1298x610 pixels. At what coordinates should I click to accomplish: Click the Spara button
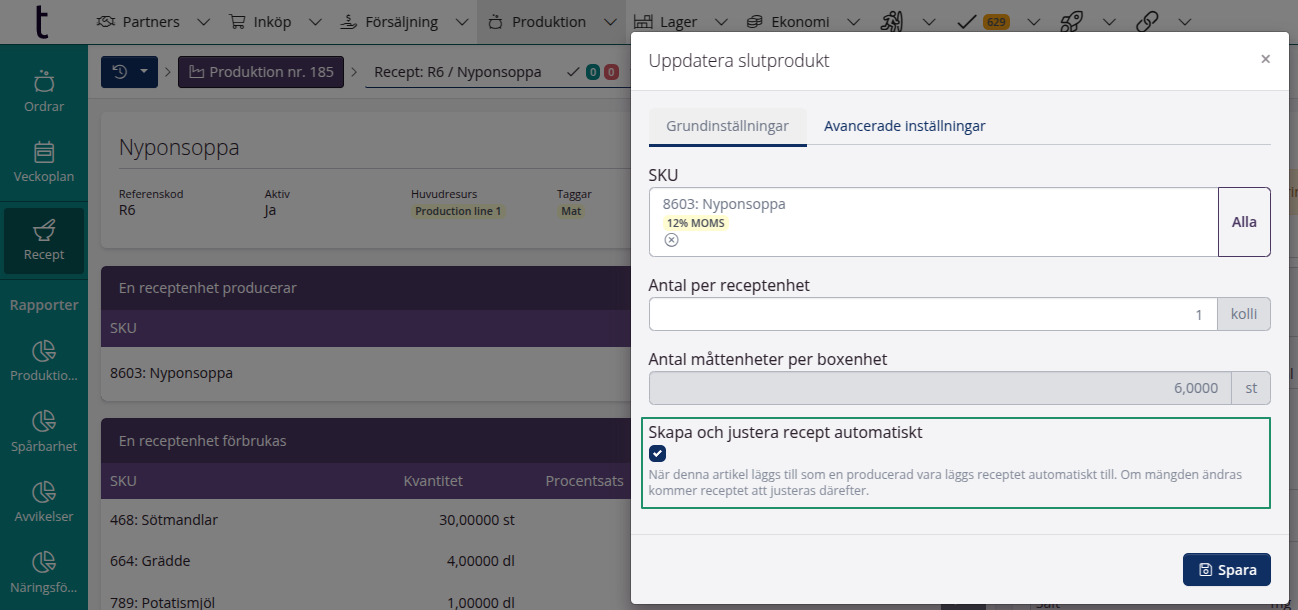pyautogui.click(x=1226, y=570)
